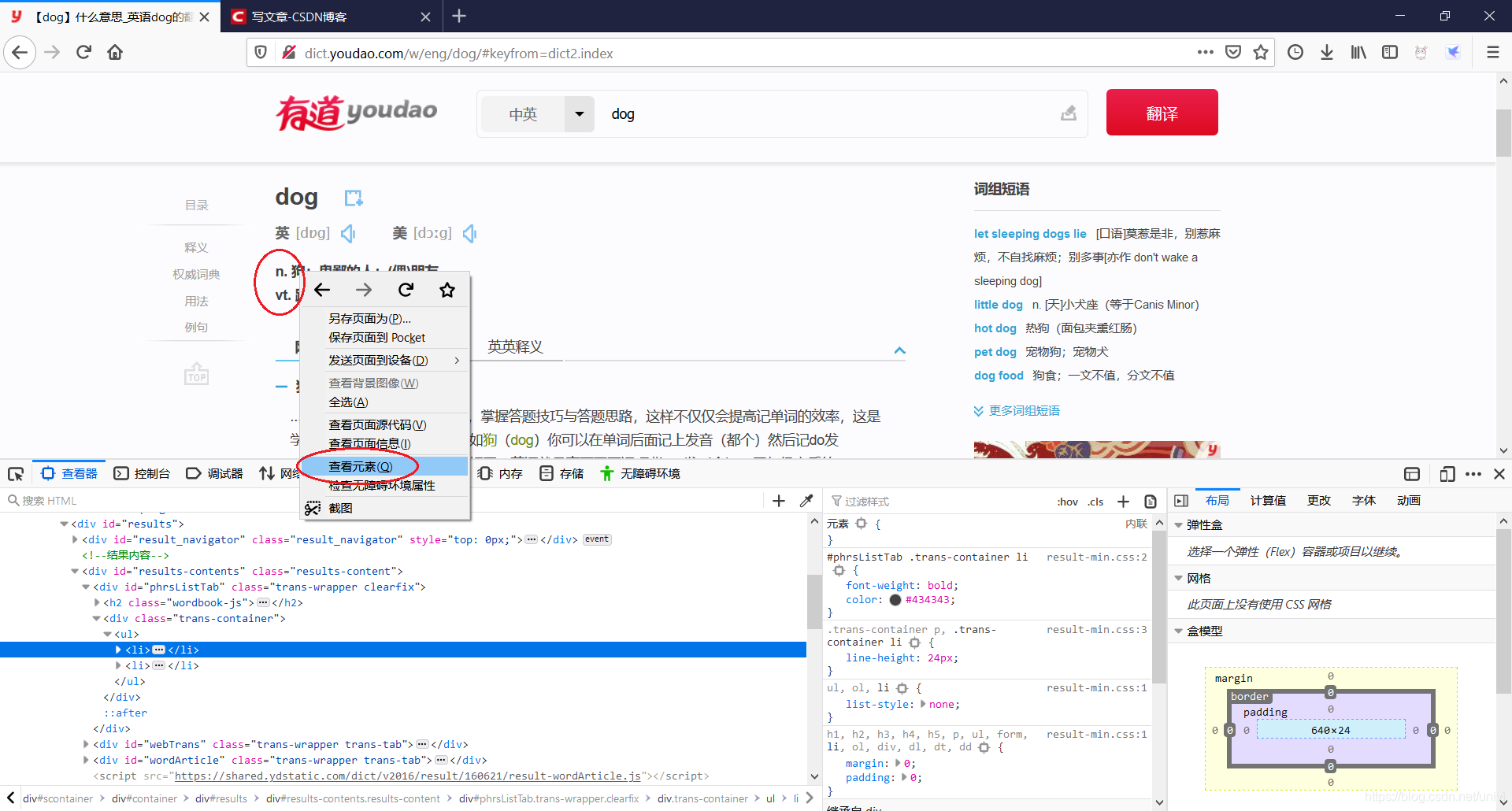Add a new CSS rule with plus icon
Image resolution: width=1512 pixels, height=811 pixels.
click(x=1123, y=502)
